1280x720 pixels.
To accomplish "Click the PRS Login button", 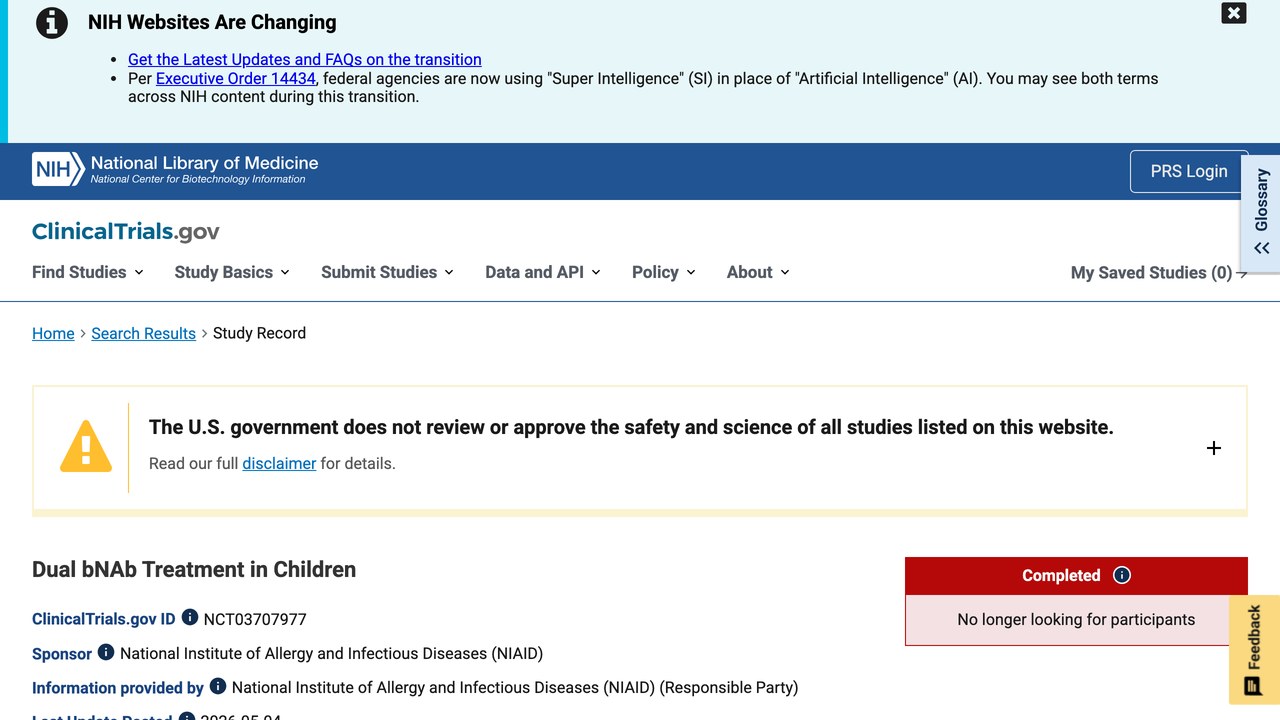I will [x=1189, y=171].
